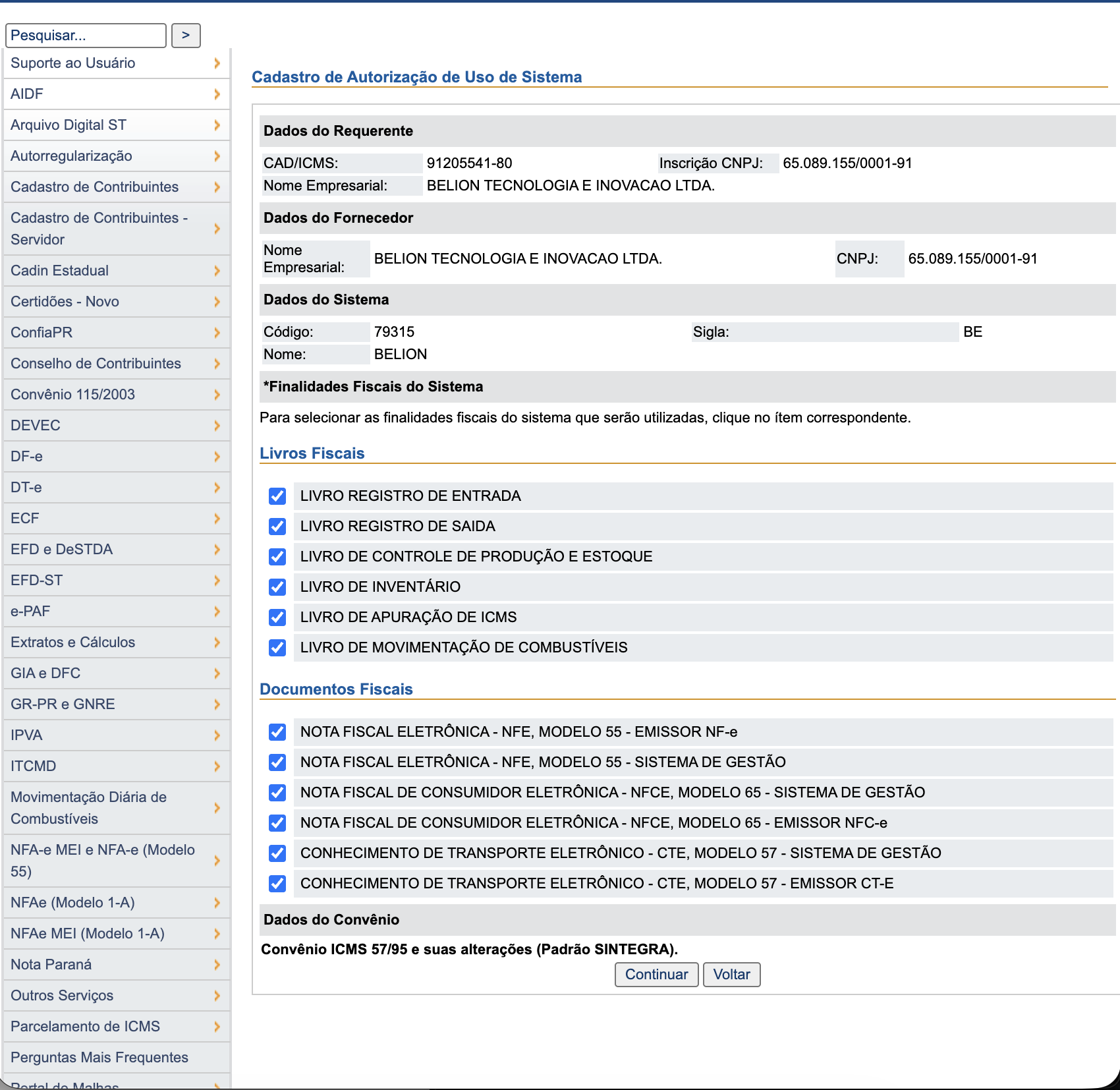Expand the AIDF menu arrow
1120x1090 pixels.
point(217,94)
